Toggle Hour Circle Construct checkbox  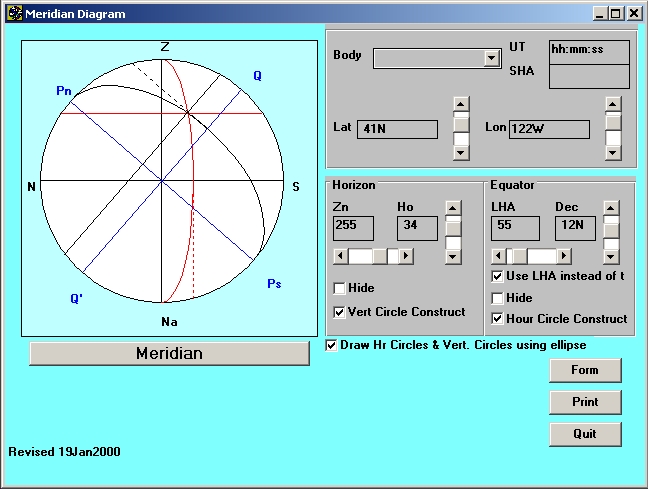click(498, 319)
